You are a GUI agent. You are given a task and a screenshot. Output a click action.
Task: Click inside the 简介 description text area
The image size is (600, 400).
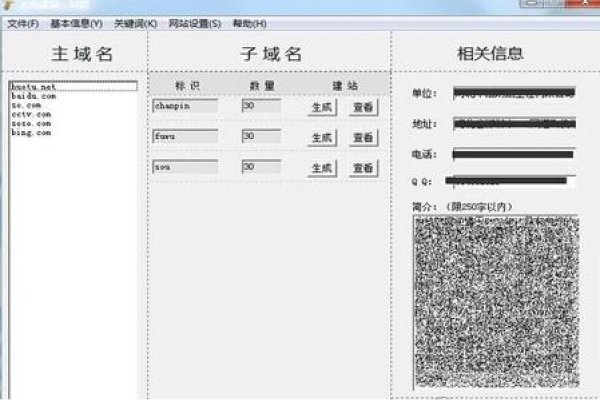[x=494, y=300]
